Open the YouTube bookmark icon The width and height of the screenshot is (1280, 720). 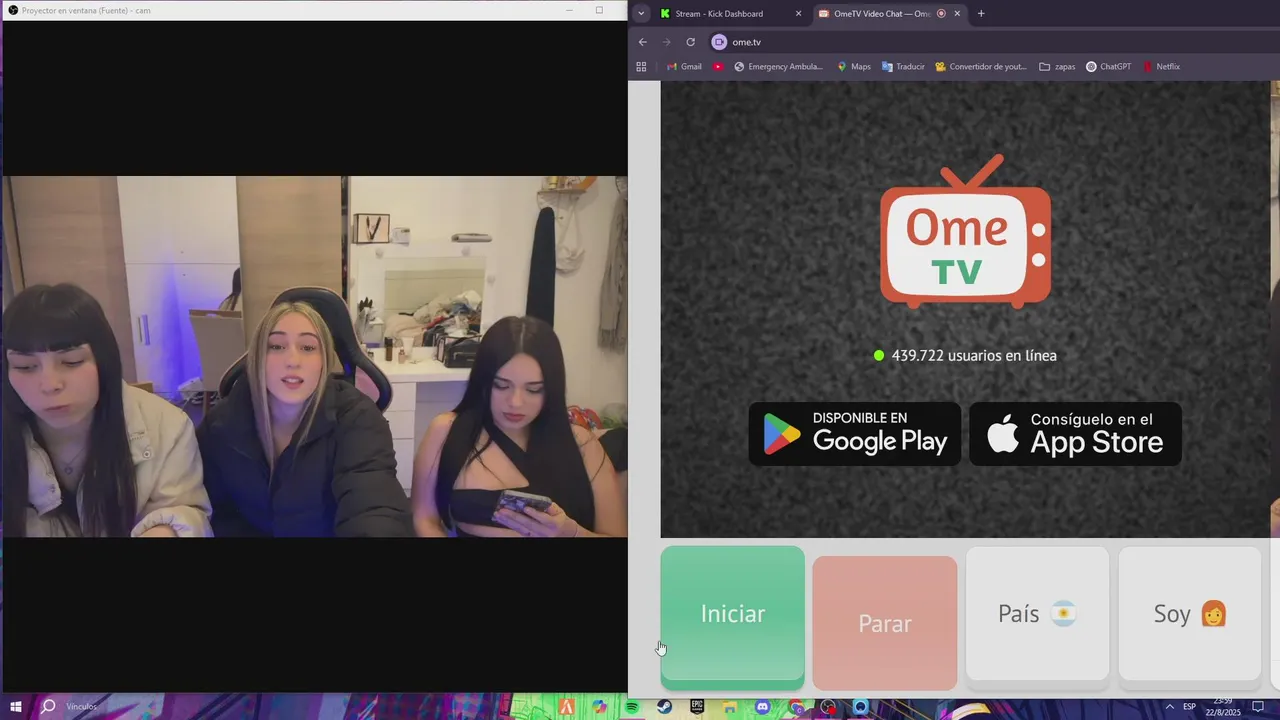pos(718,67)
